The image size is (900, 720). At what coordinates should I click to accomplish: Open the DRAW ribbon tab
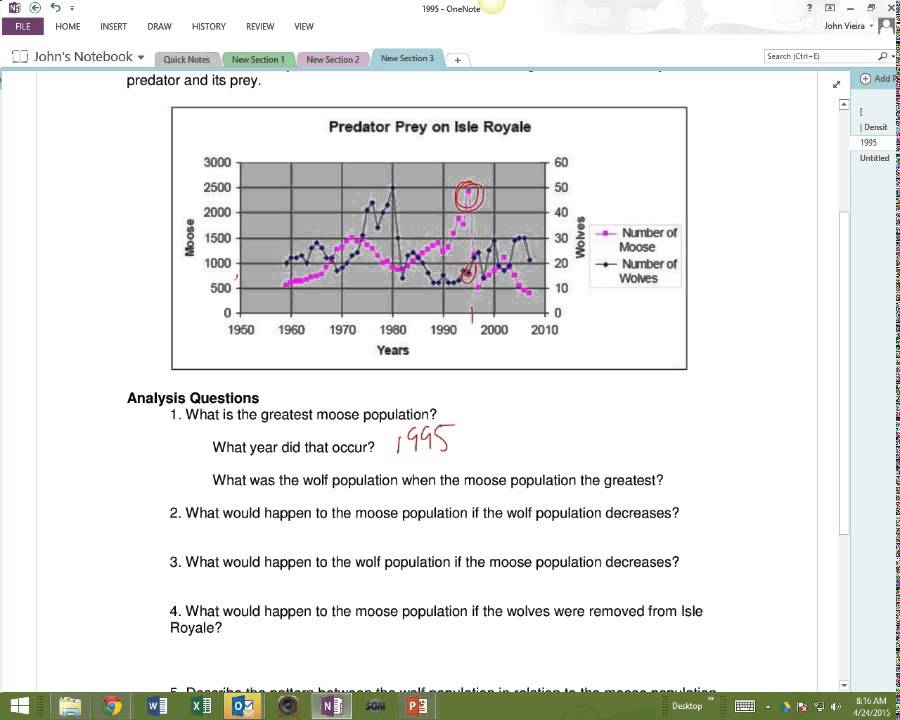pos(159,26)
